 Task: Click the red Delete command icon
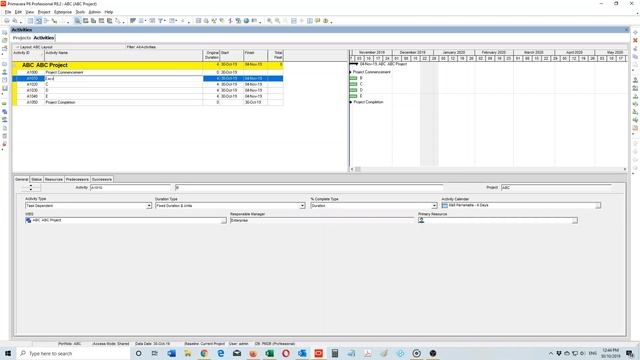tap(635, 40)
